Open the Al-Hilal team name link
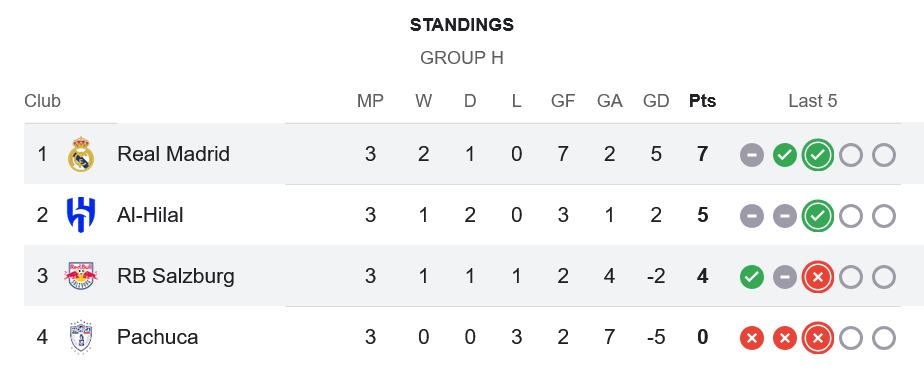Viewport: 924px width, 384px height. point(150,215)
